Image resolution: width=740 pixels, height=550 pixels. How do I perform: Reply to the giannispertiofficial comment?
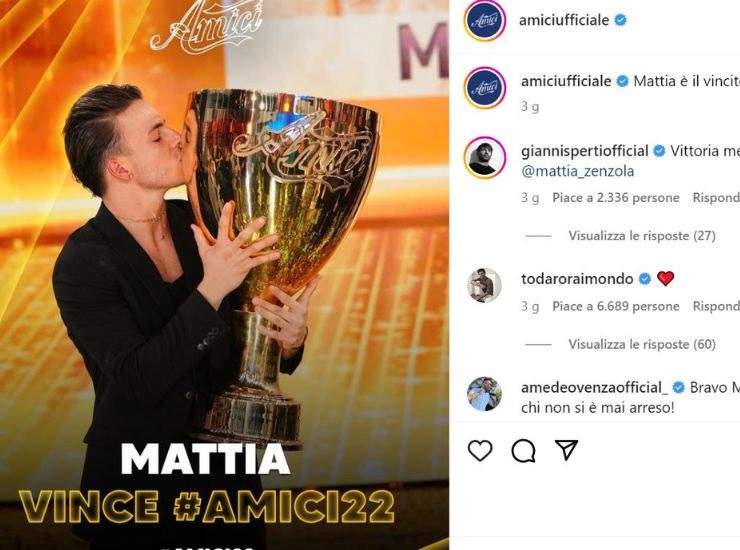tap(716, 197)
